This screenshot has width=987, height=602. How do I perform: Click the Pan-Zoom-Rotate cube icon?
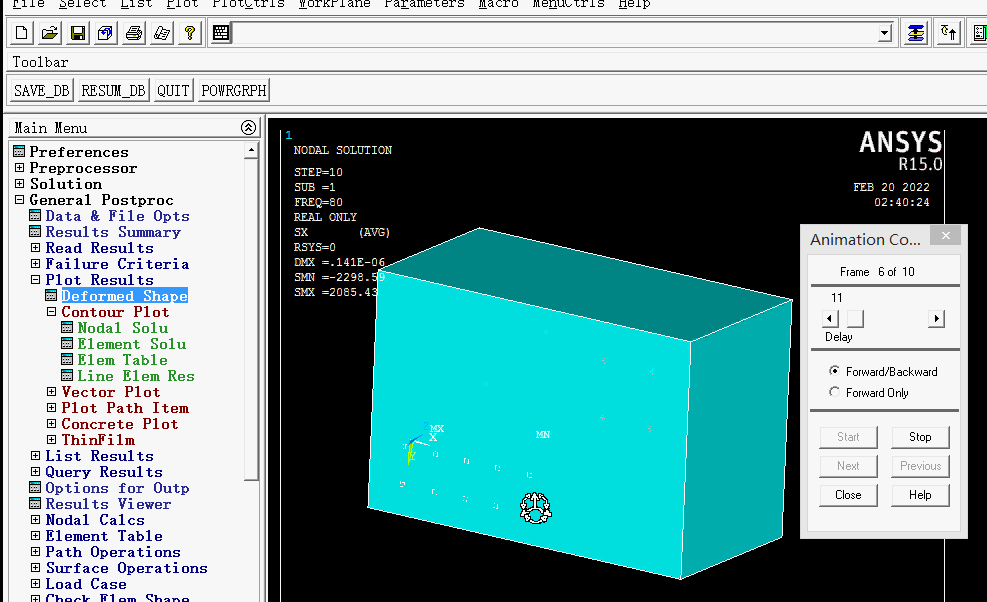point(106,34)
